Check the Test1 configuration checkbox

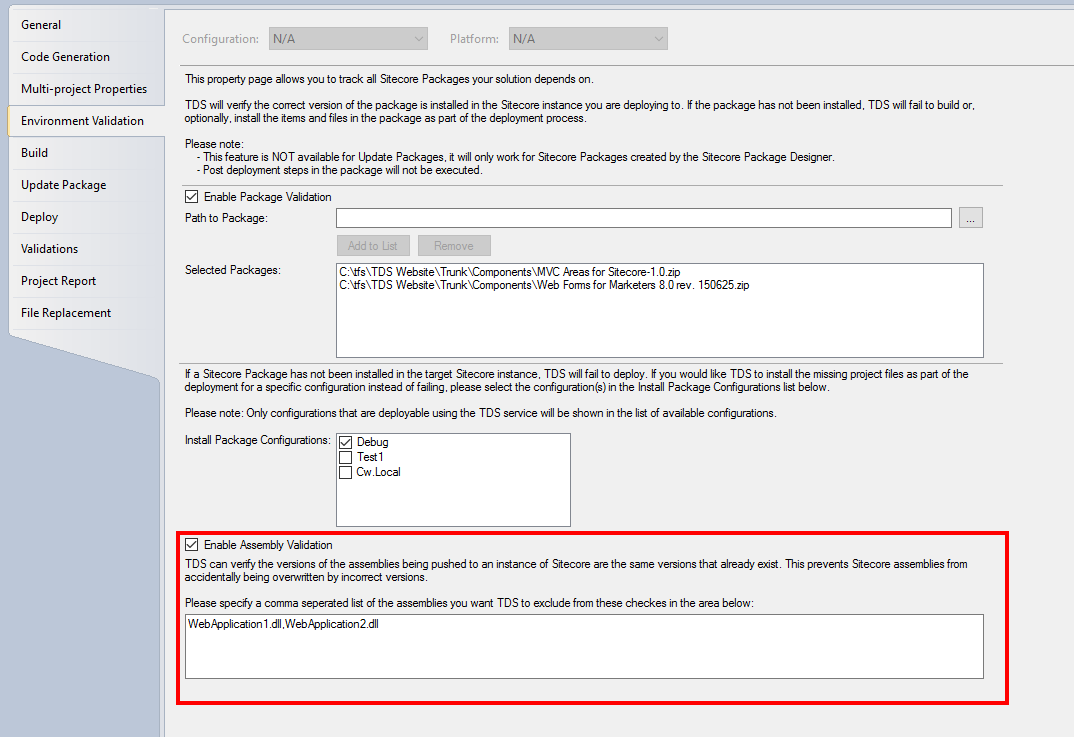click(346, 458)
